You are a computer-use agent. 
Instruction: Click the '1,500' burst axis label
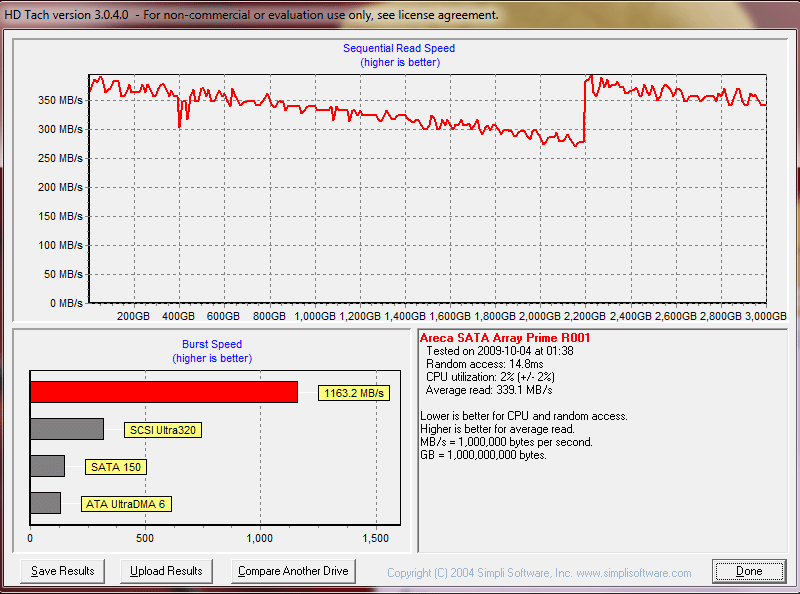376,538
